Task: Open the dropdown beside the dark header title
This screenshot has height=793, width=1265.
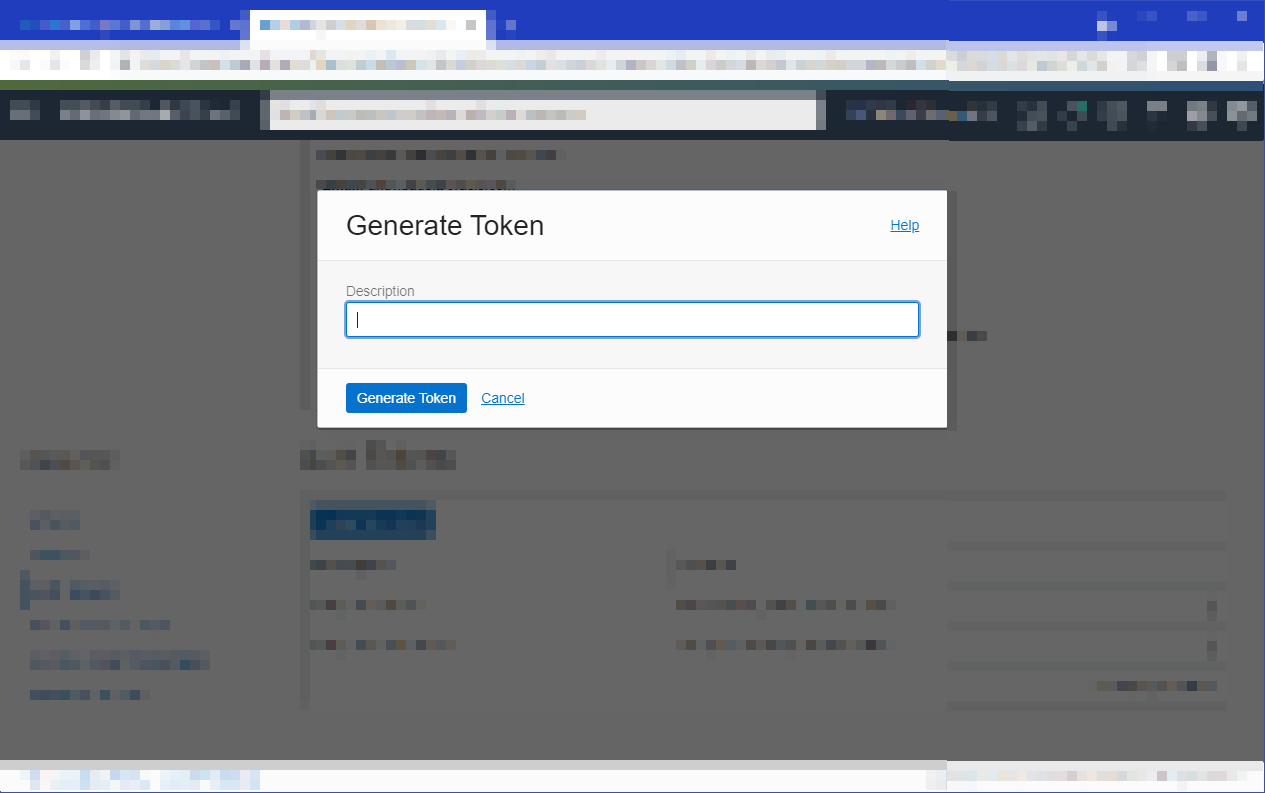Action: [250, 112]
